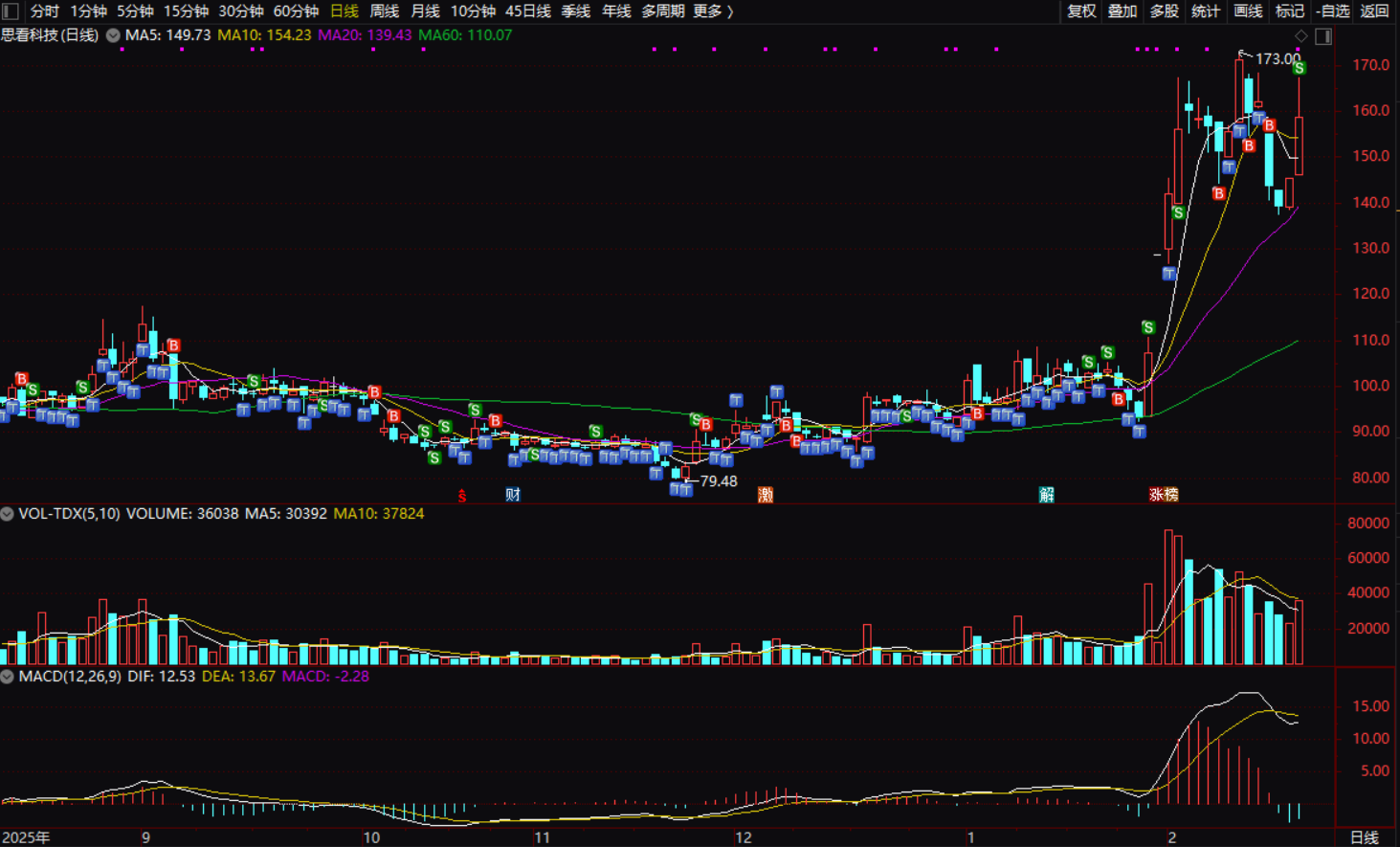
Task: Click the 复权 button
Action: tap(1081, 11)
